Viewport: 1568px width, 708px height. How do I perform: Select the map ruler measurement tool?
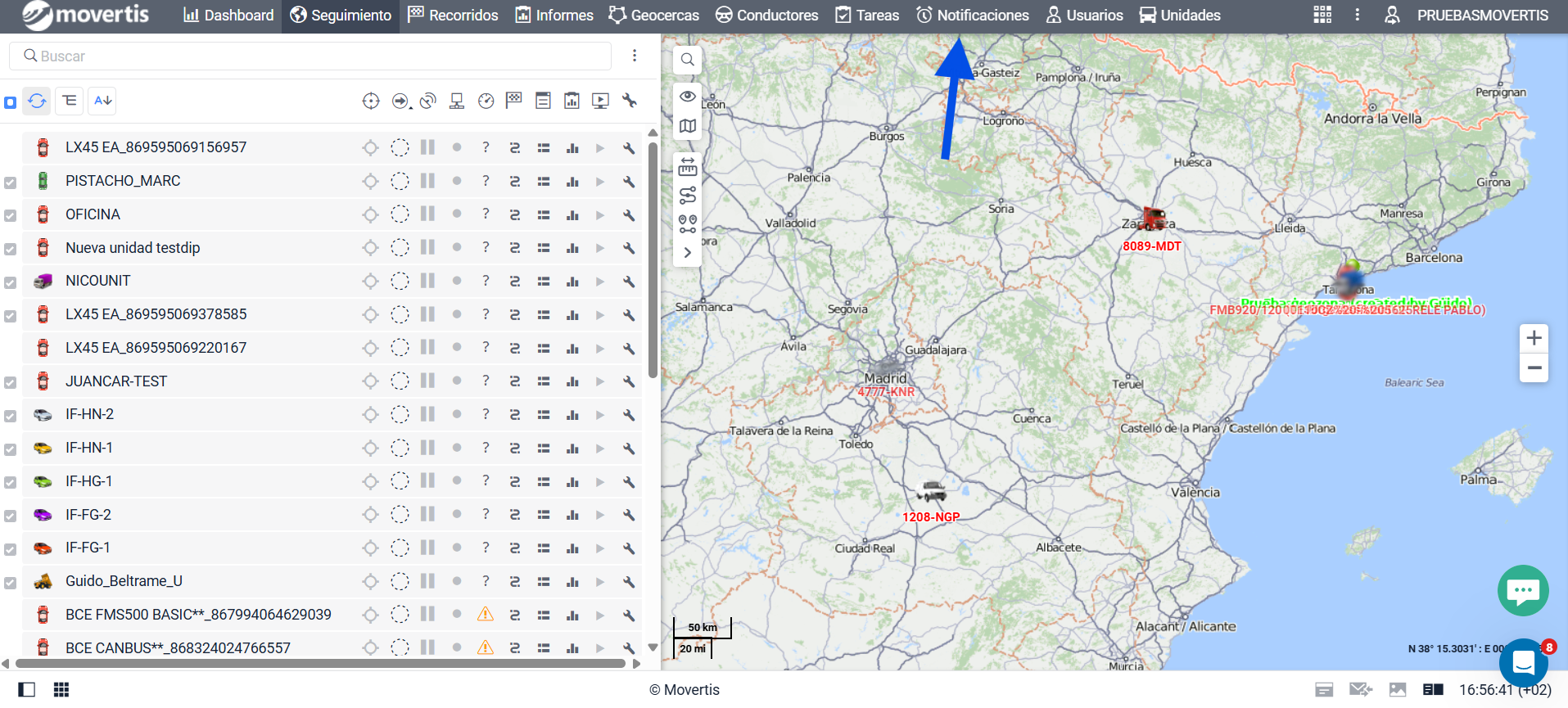click(x=688, y=168)
